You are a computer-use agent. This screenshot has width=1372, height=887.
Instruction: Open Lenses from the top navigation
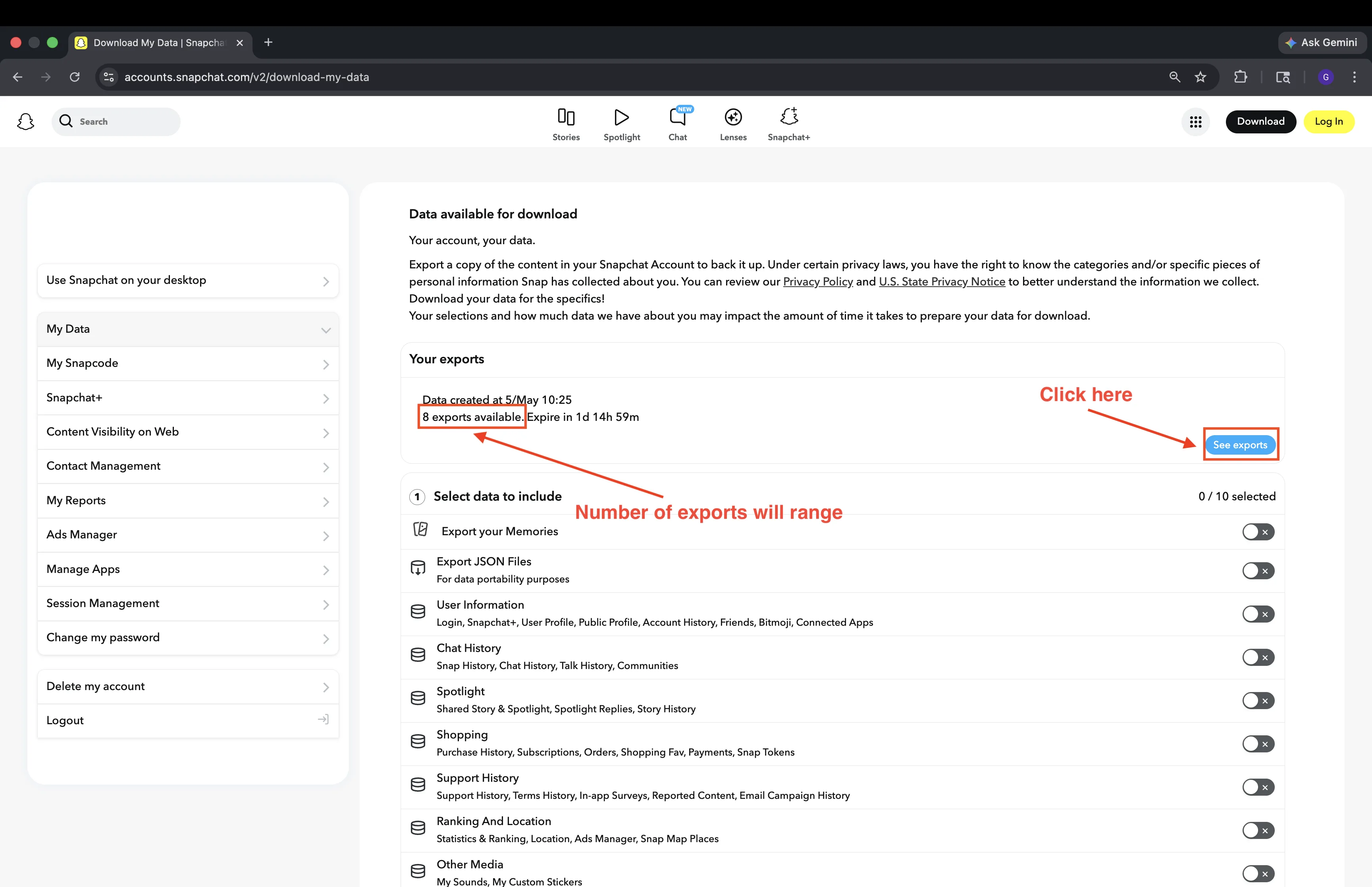click(x=733, y=124)
